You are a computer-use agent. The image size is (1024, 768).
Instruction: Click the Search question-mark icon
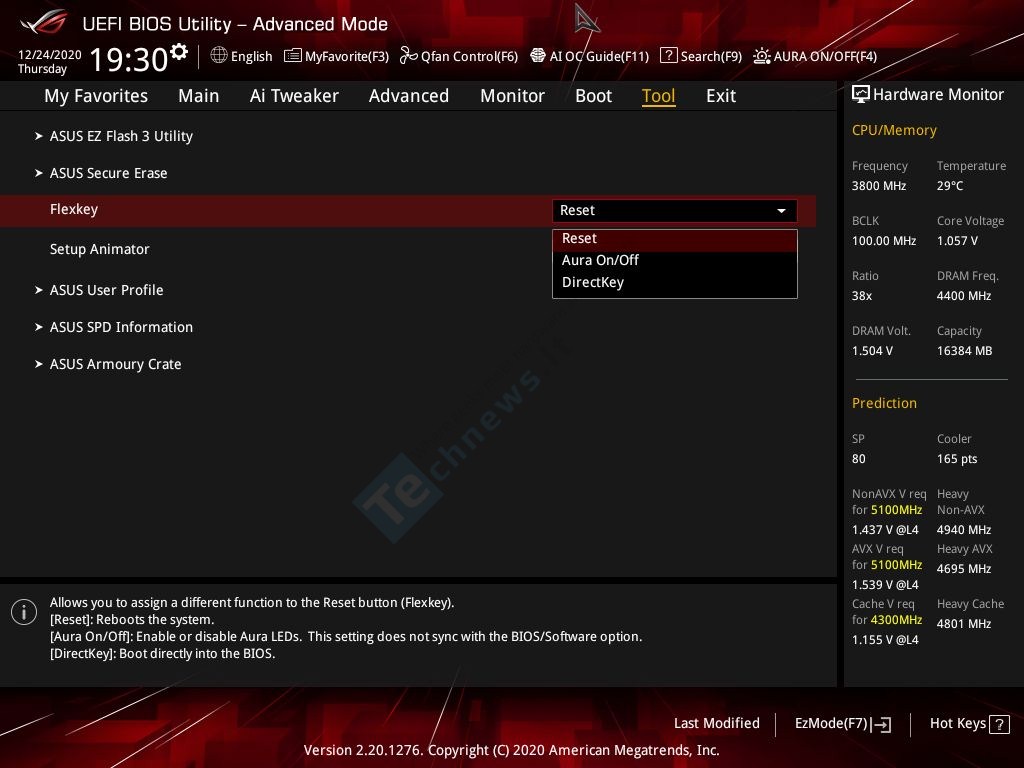668,56
